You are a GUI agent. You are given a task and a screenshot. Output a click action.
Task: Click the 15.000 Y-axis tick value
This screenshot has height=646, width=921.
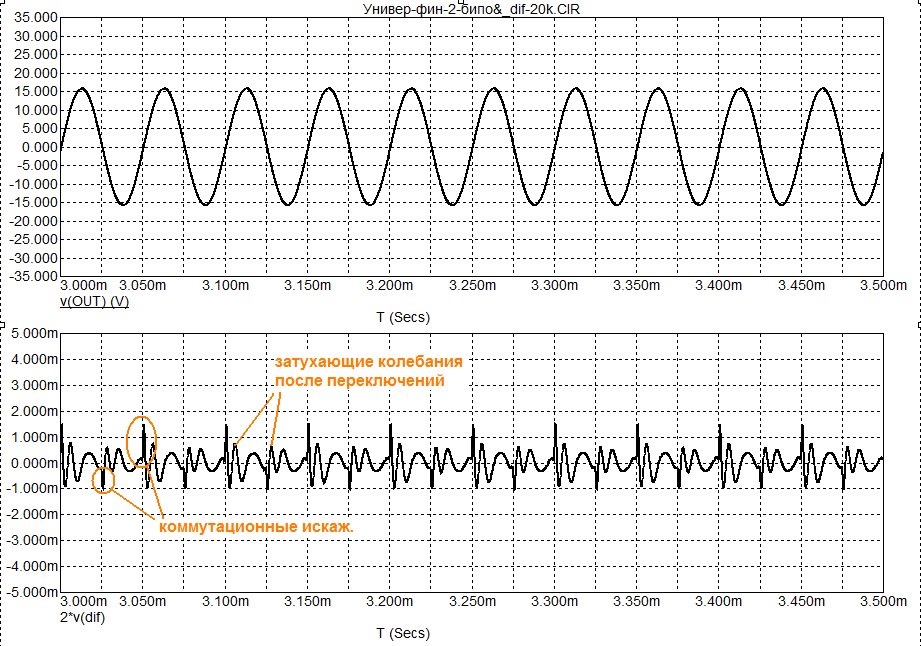(36, 92)
